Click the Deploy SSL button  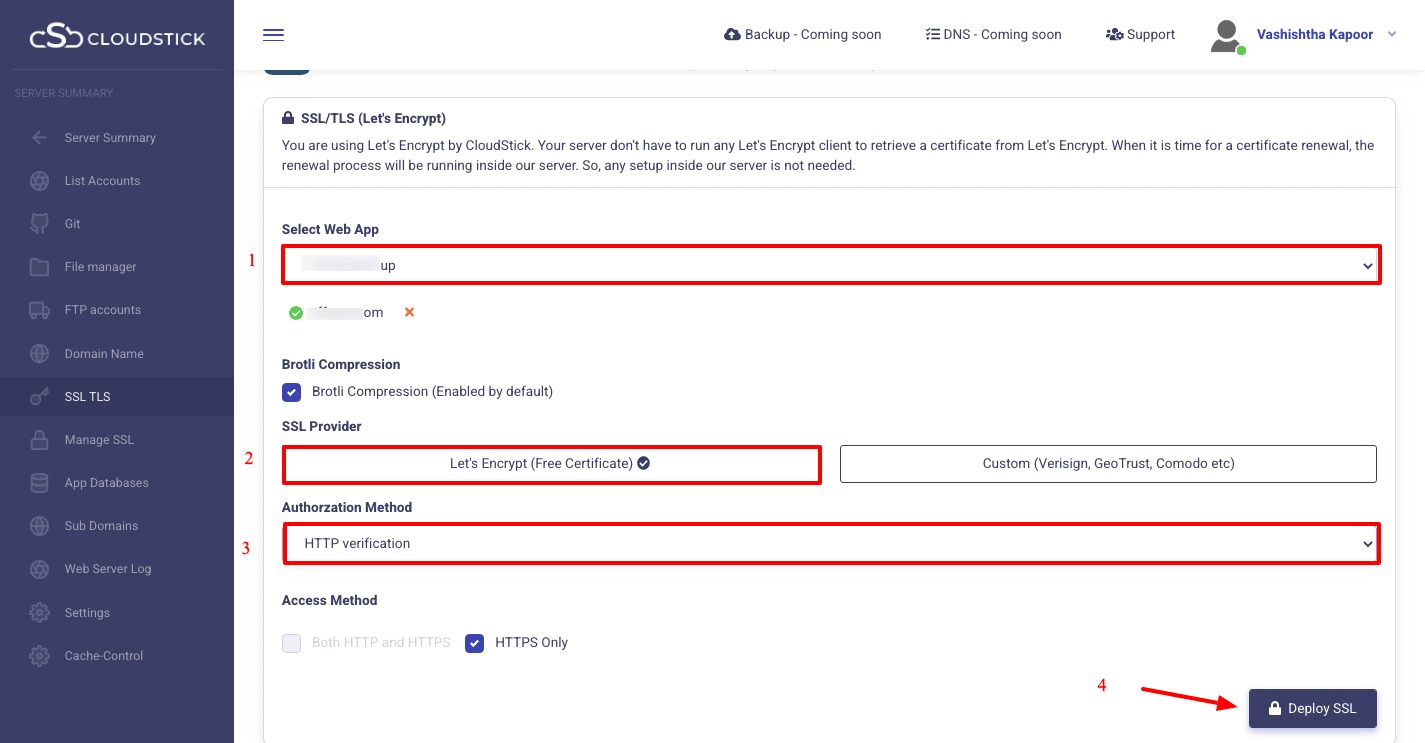click(x=1312, y=708)
